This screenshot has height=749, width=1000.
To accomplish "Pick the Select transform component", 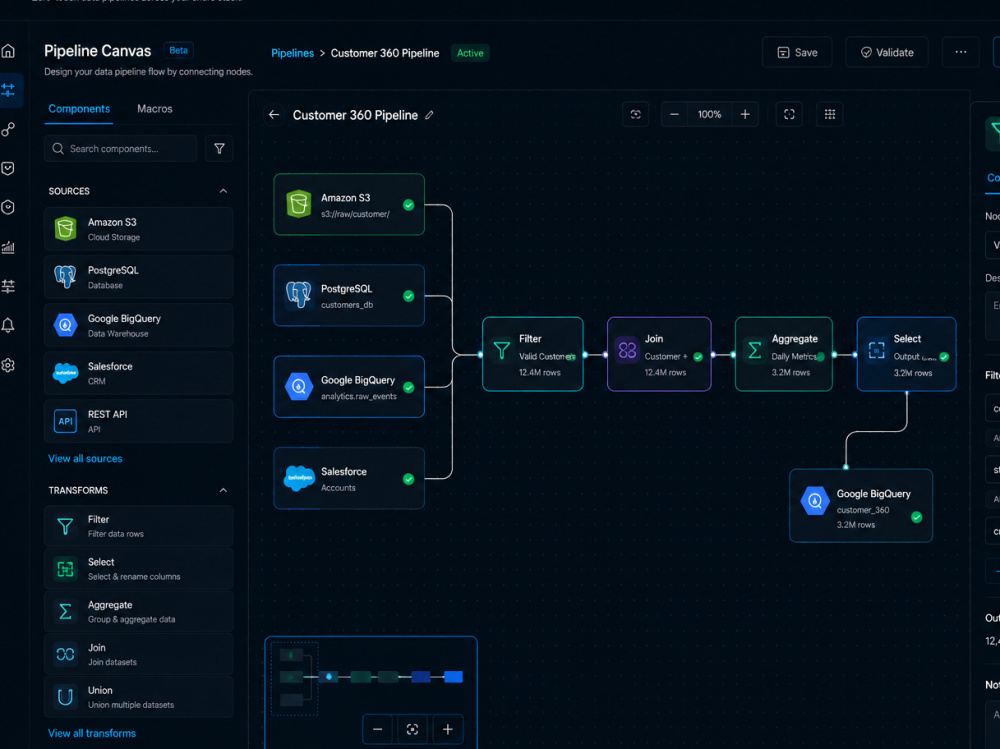I will (x=138, y=569).
